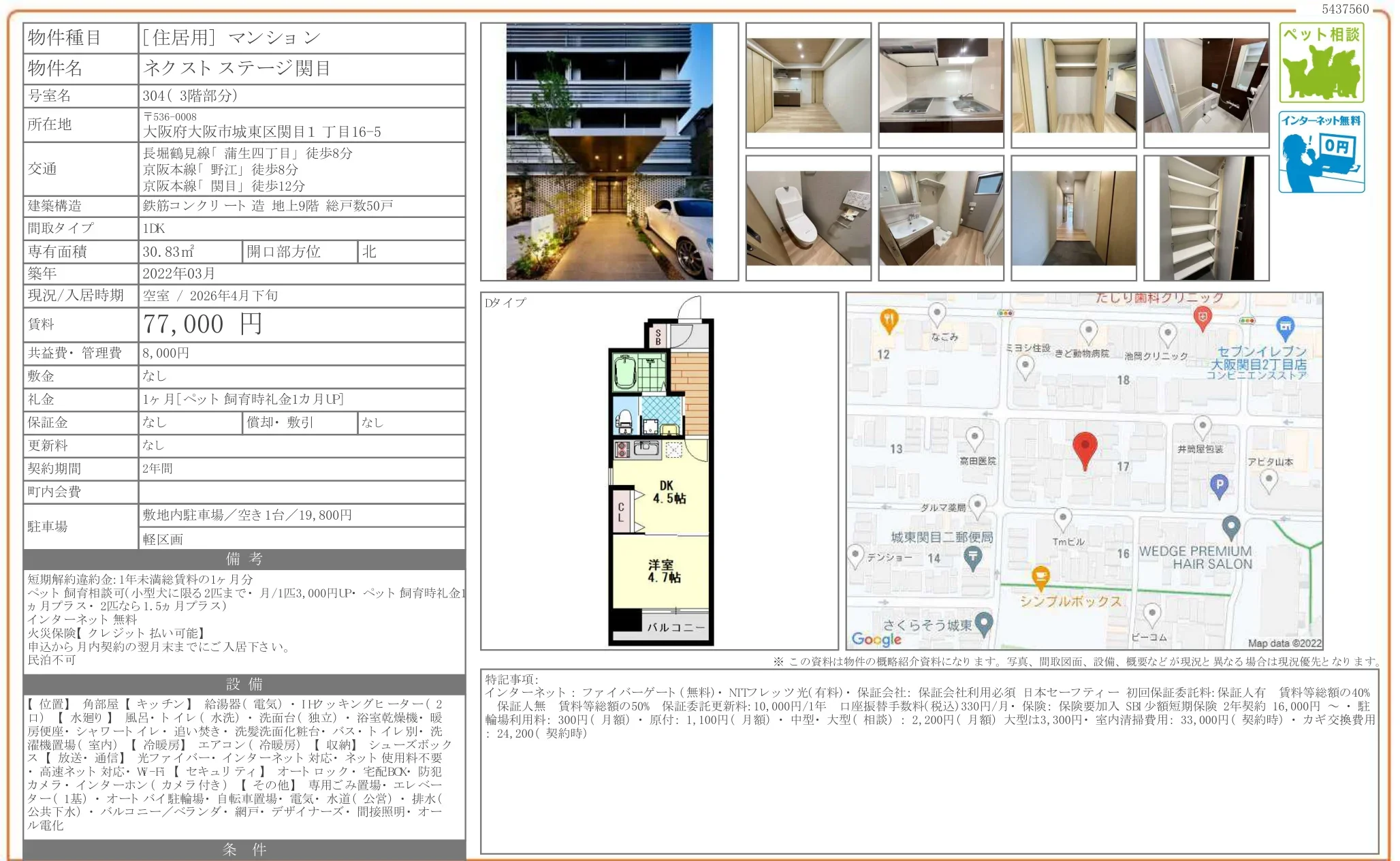
Task: Open the toilet photo thumbnail
Action: tap(808, 218)
